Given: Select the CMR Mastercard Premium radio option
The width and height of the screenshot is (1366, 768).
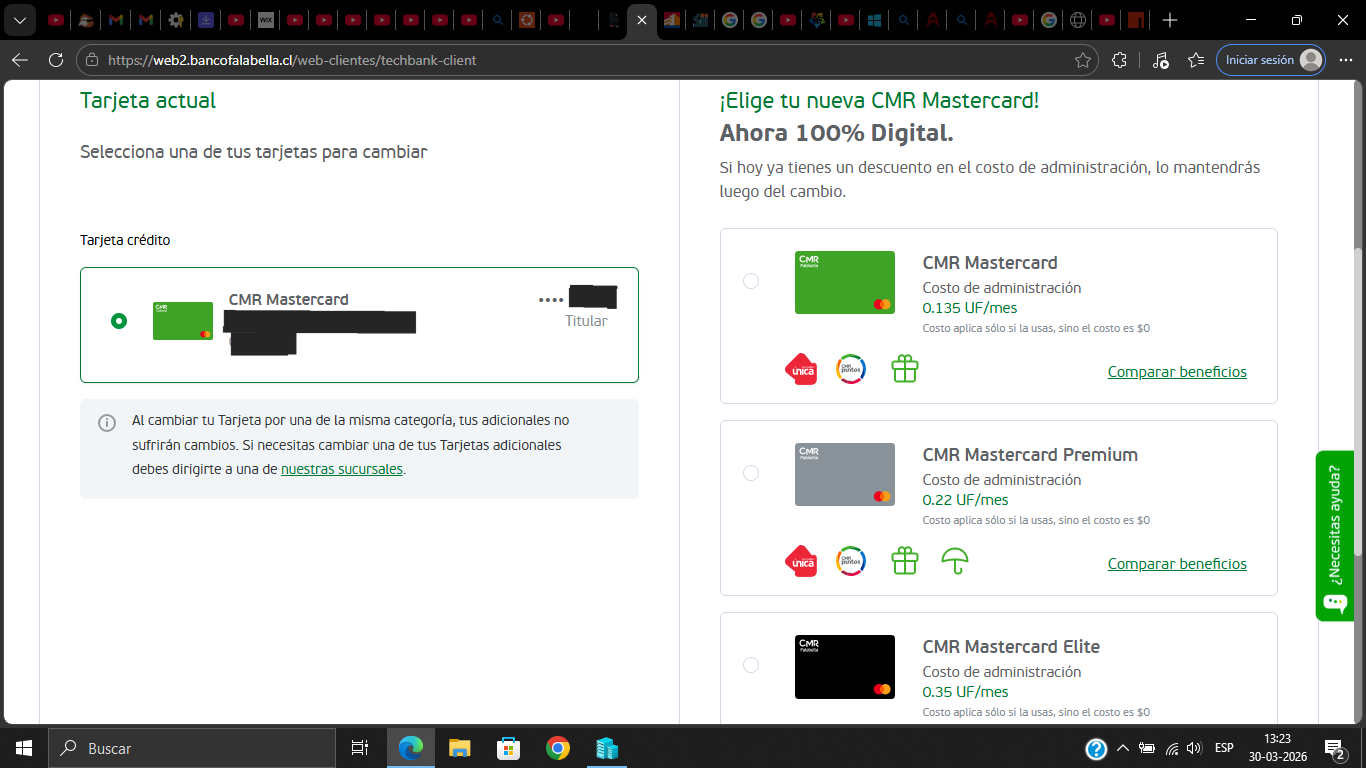Looking at the screenshot, I should (x=751, y=473).
